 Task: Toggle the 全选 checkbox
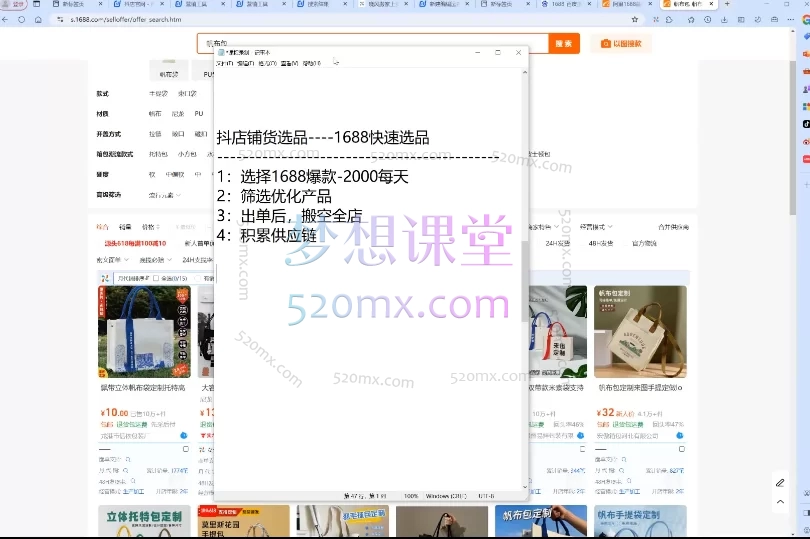coord(155,278)
